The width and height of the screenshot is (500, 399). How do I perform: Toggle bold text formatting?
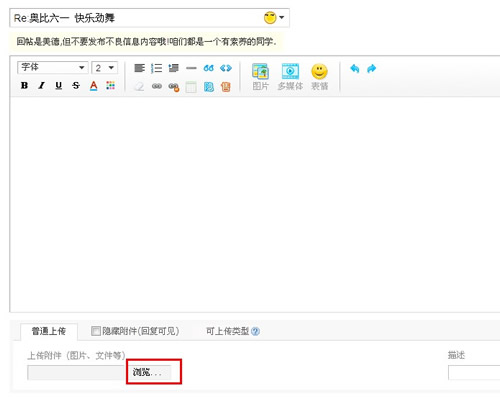pos(24,86)
